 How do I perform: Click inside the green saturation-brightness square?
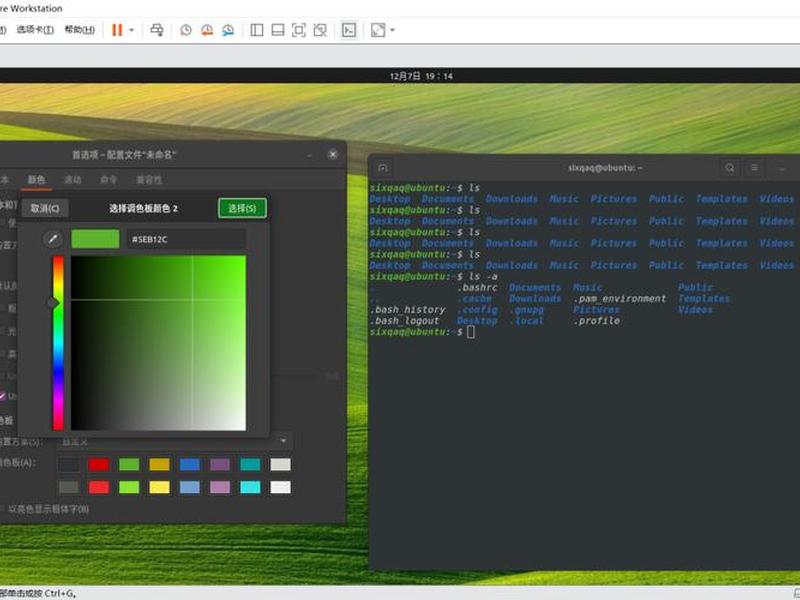(158, 343)
